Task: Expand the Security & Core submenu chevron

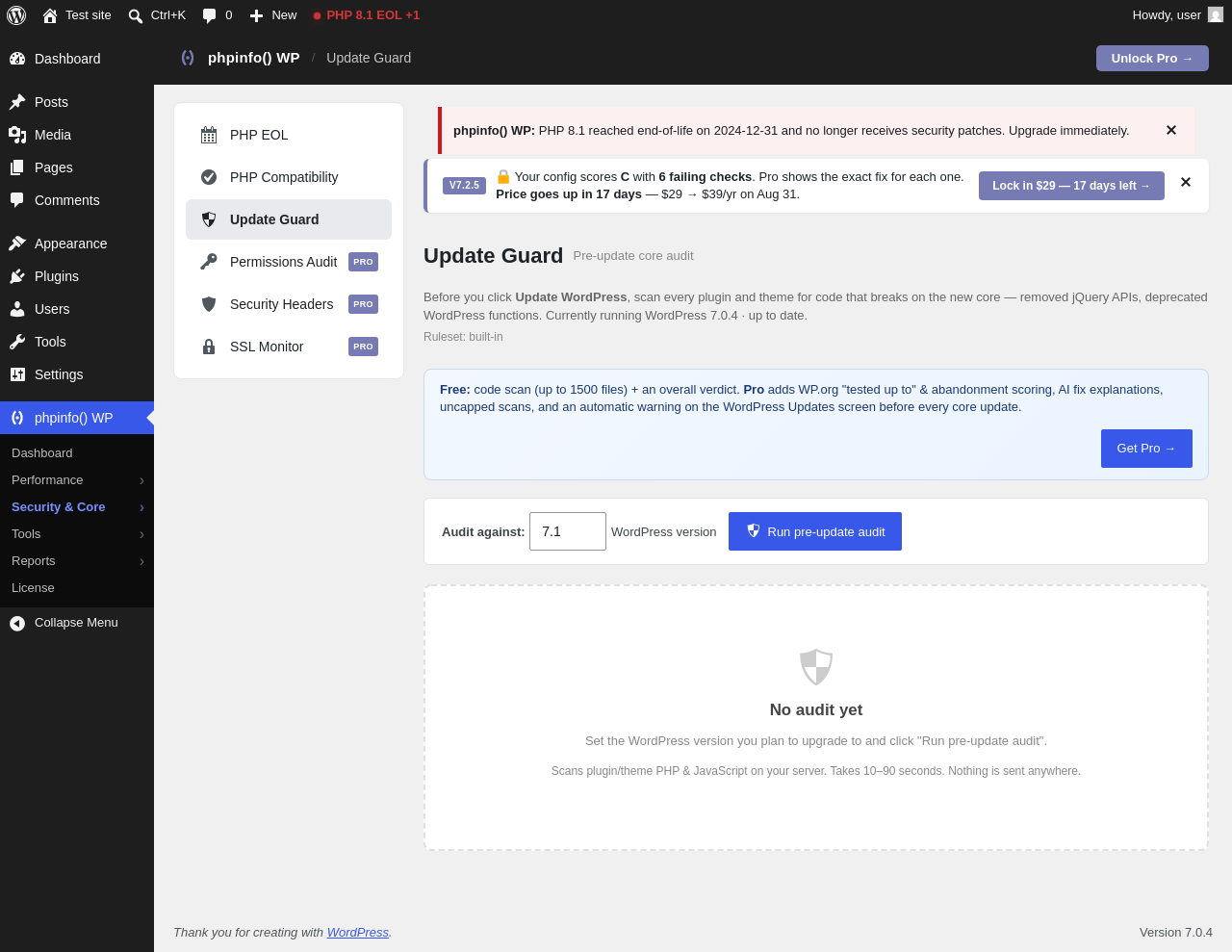Action: [141, 507]
